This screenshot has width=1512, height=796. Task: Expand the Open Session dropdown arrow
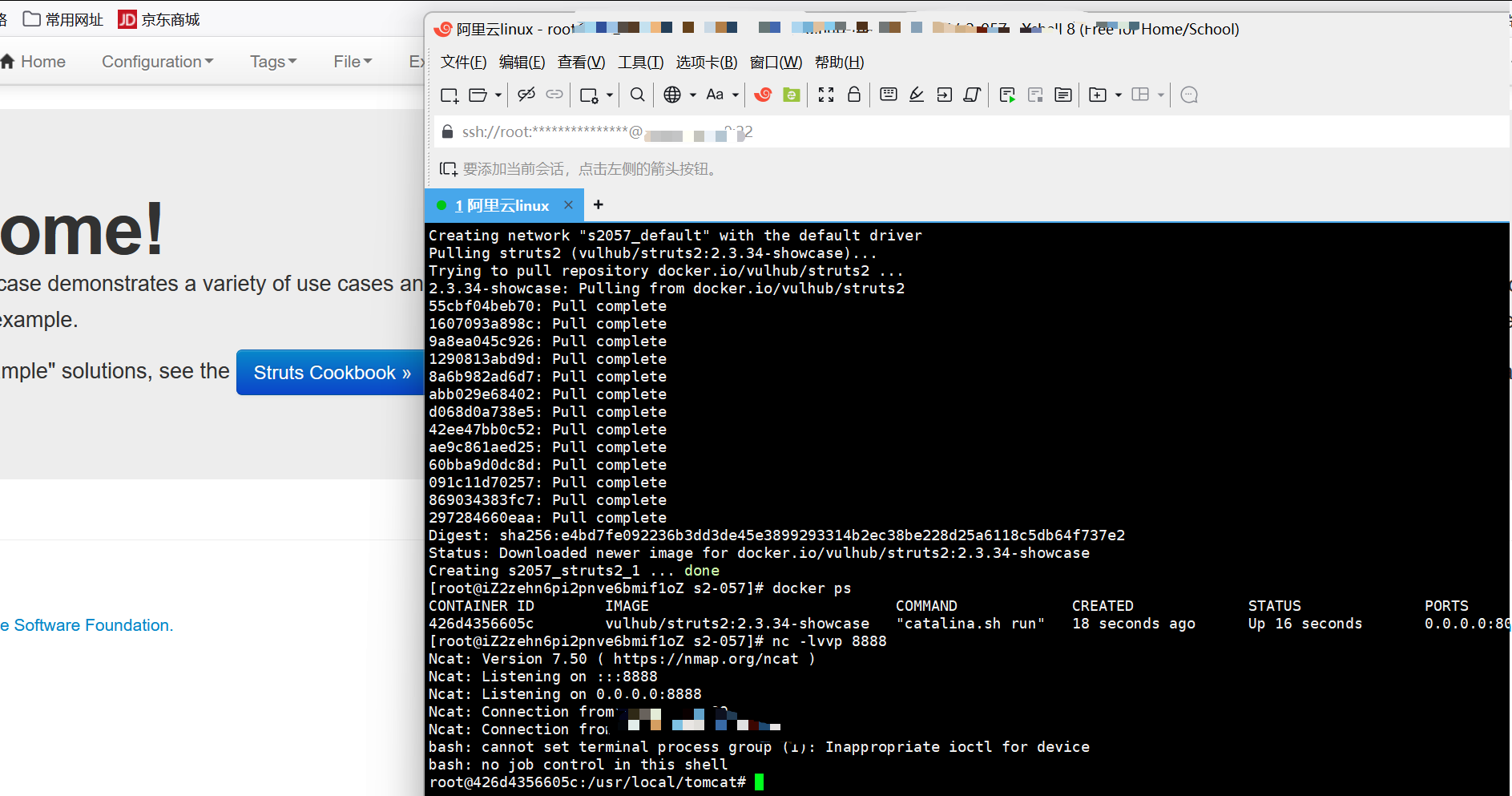498,95
